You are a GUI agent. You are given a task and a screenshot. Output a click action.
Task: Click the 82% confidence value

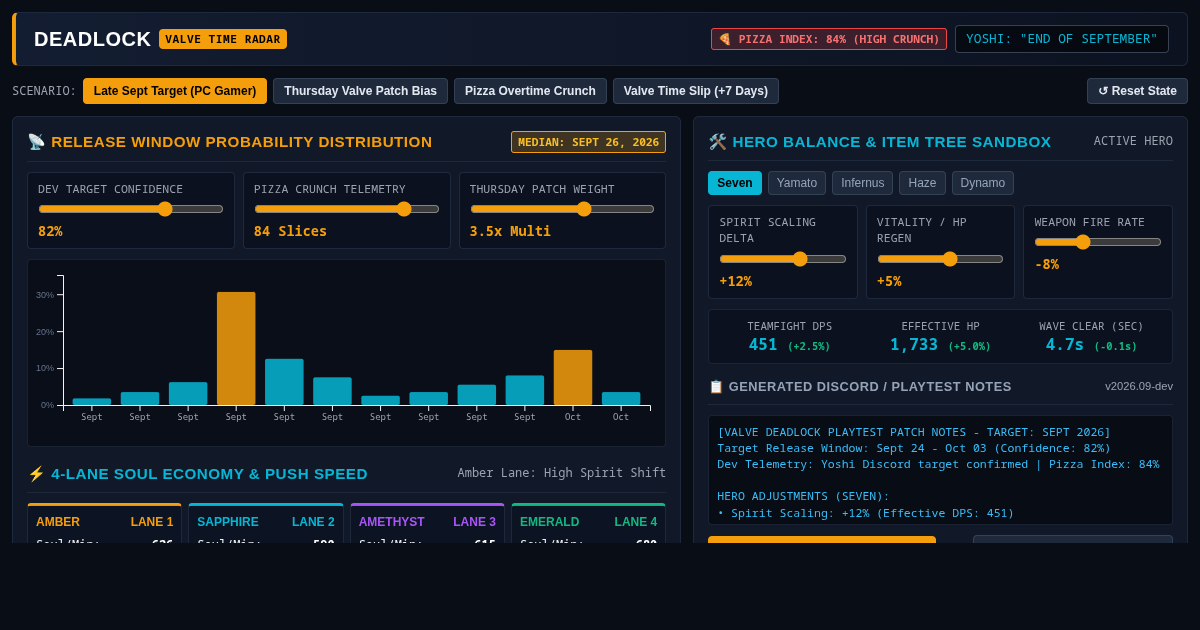coord(50,231)
